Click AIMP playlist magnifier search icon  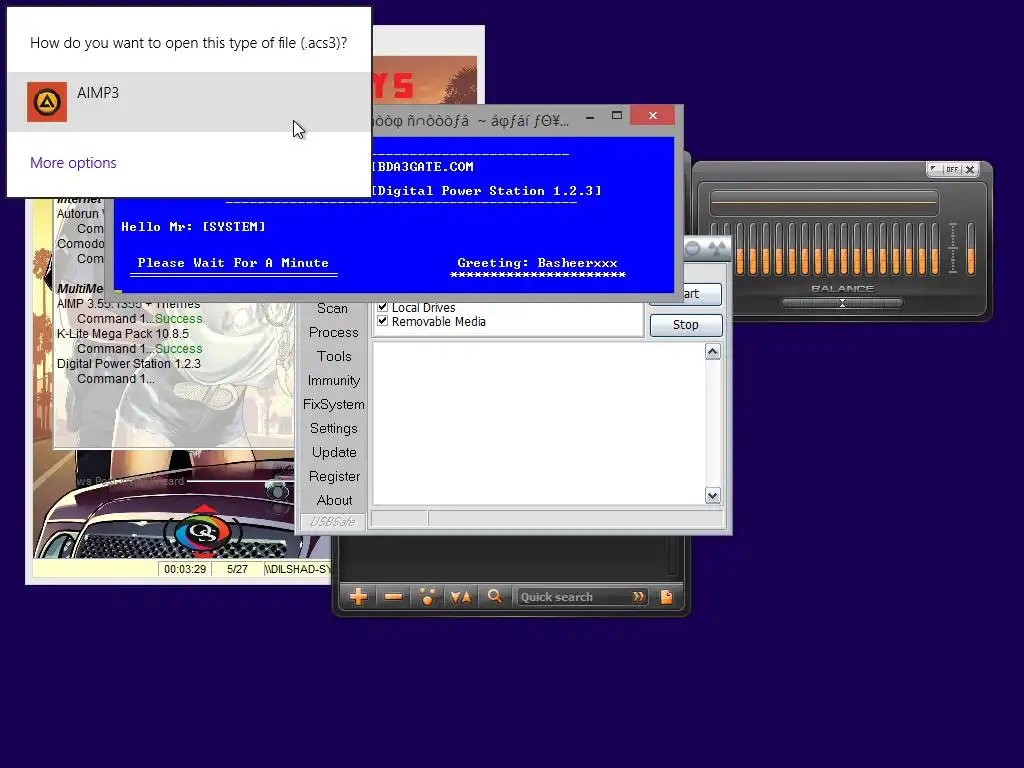[494, 596]
